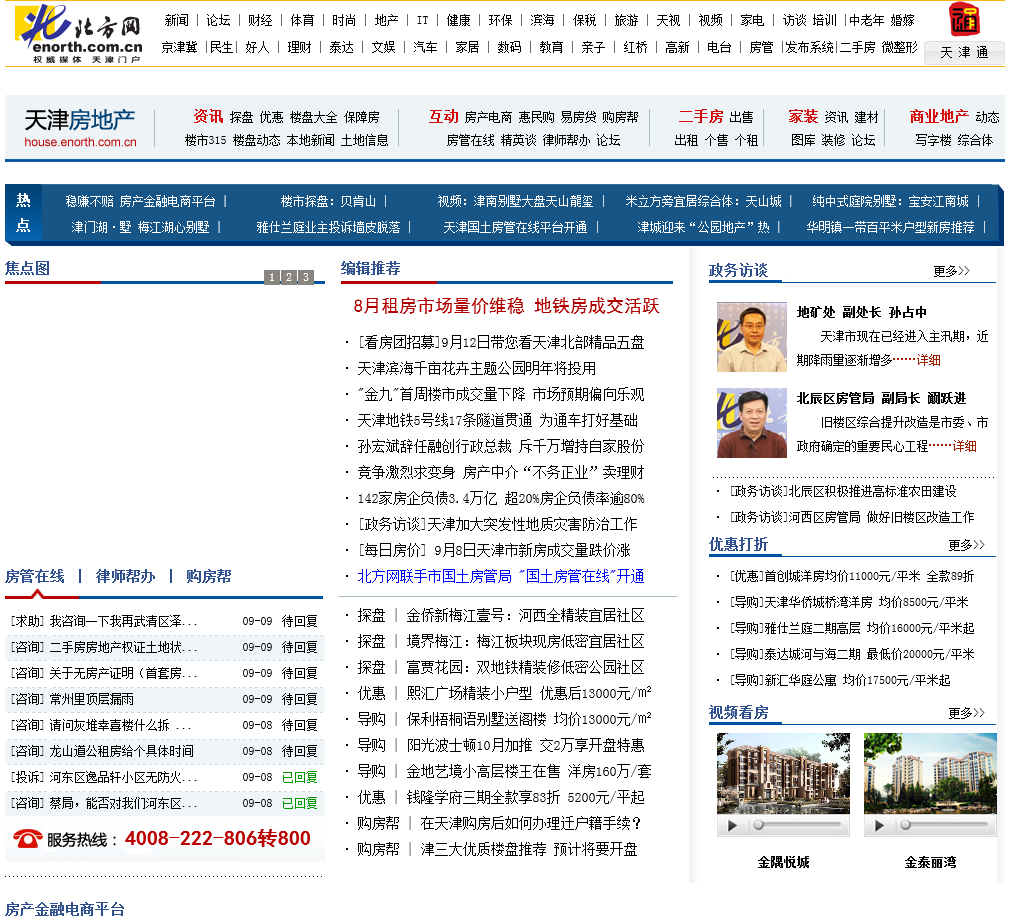Open 论坛 in the top navigation
The image size is (1010, 918).
[218, 20]
